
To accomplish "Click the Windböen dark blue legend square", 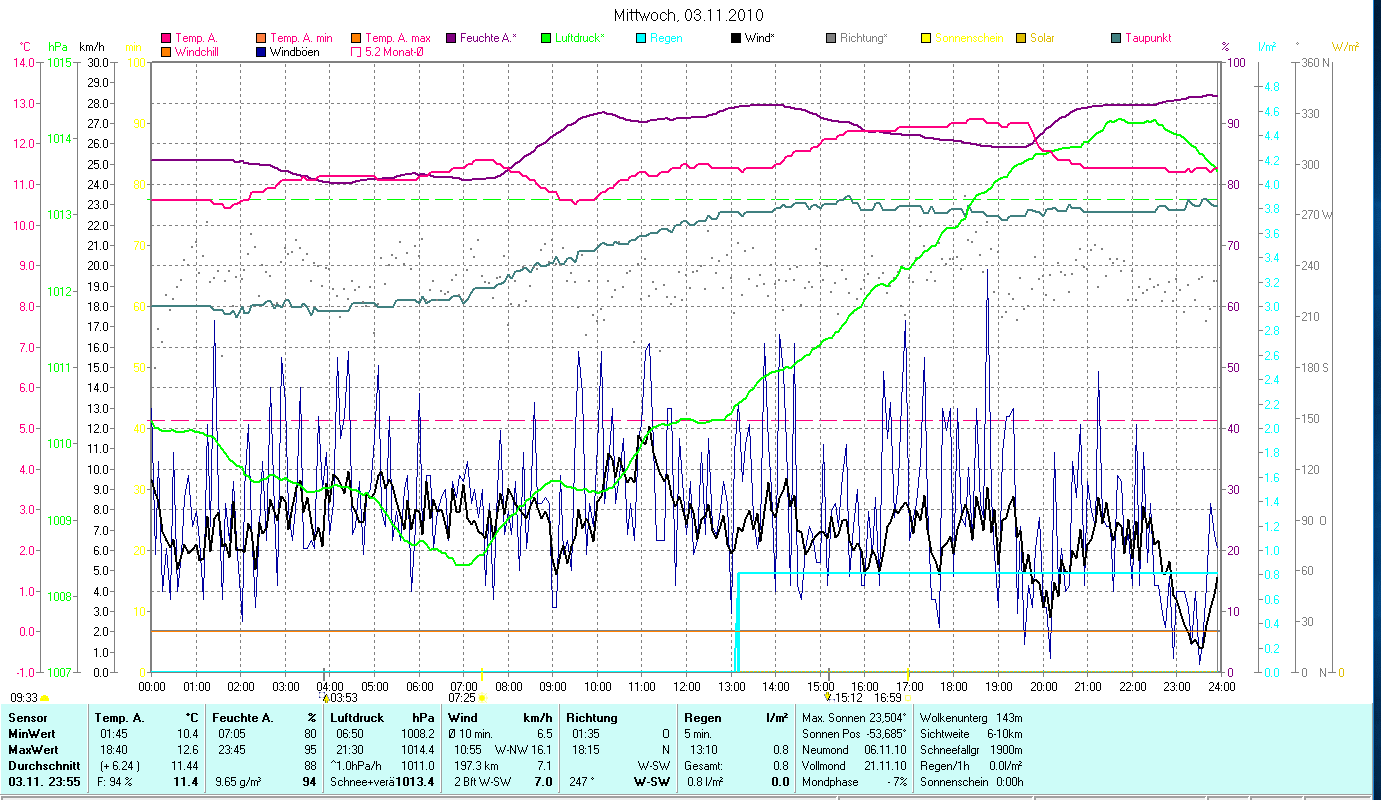I will (261, 51).
